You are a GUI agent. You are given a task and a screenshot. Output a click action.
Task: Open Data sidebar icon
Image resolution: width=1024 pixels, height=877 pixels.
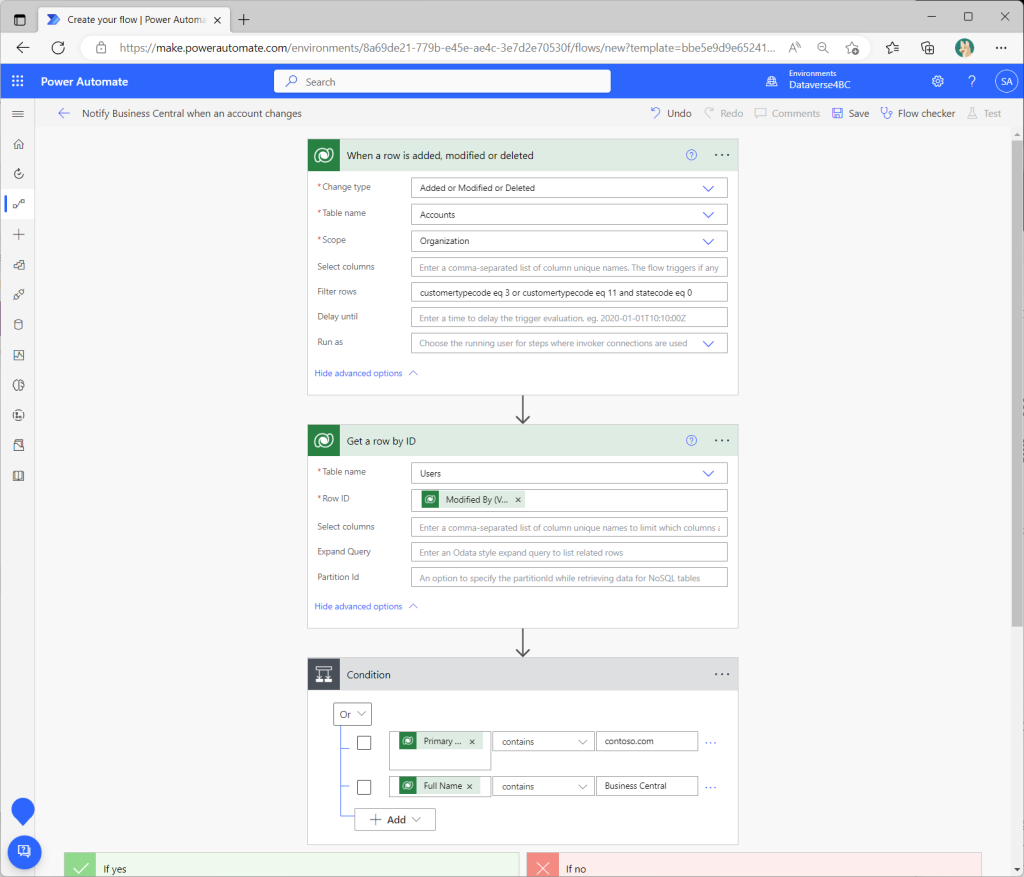[x=19, y=325]
